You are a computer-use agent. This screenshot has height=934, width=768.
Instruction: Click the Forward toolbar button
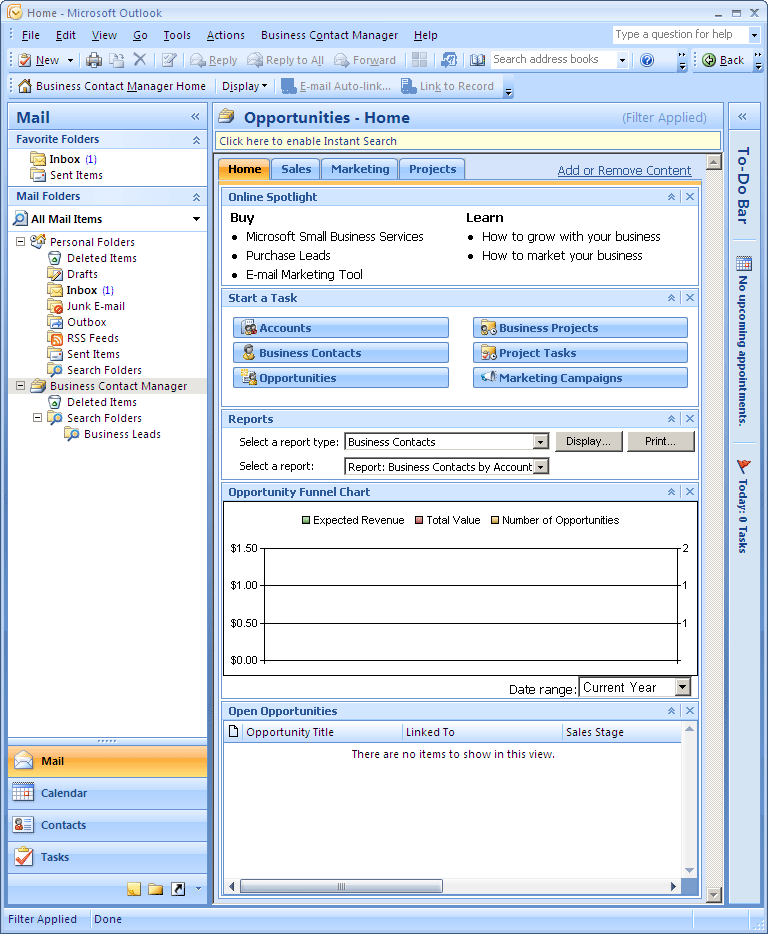(365, 60)
